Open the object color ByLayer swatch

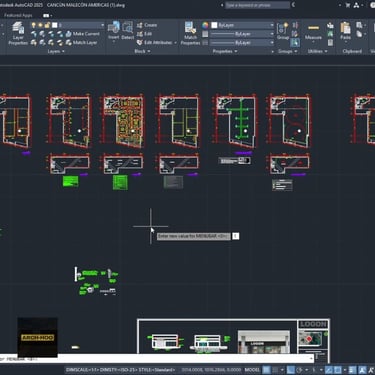[x=242, y=25]
